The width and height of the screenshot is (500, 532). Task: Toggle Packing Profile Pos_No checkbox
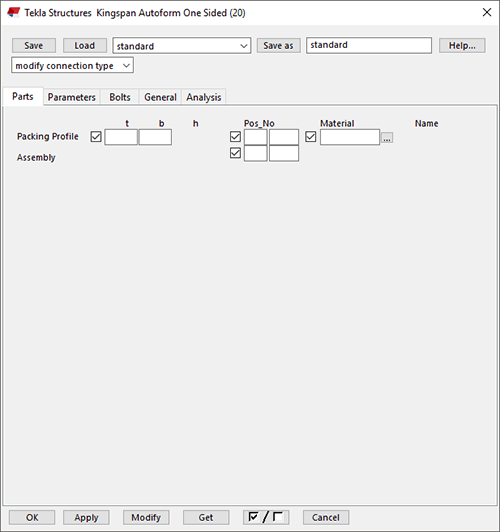click(x=235, y=137)
